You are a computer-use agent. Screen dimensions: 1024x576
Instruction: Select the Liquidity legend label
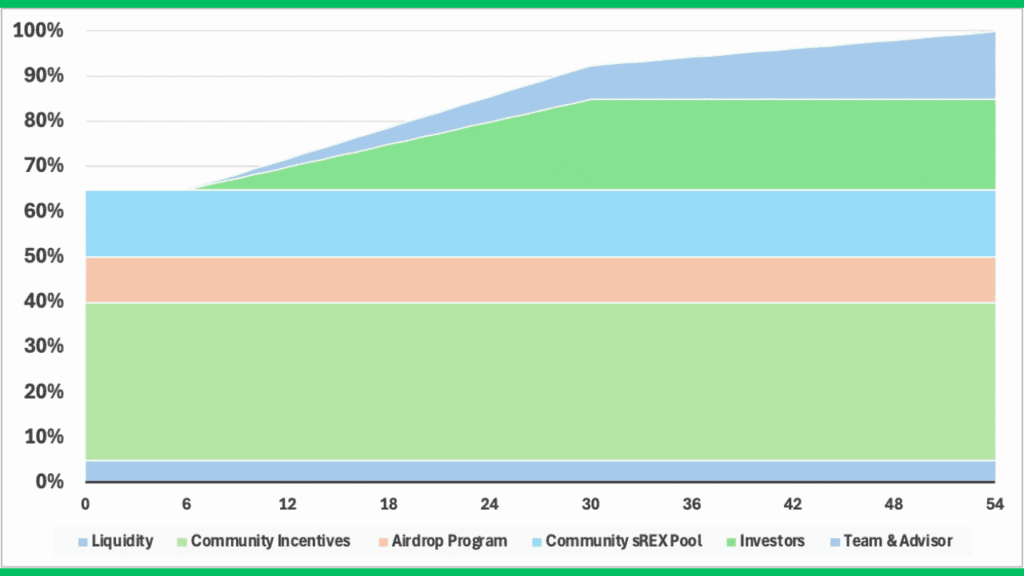pos(123,542)
